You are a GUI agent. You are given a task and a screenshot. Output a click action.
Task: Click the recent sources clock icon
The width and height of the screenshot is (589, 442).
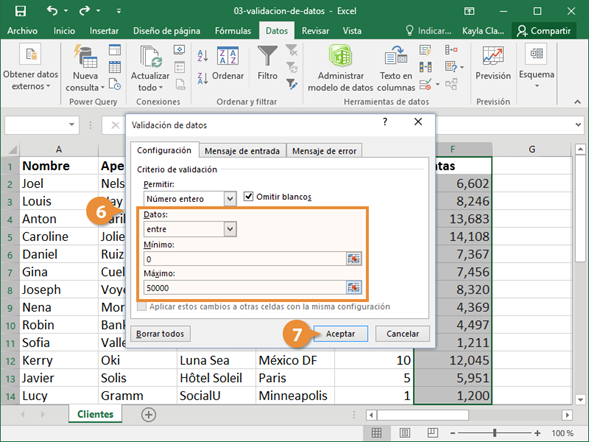[x=115, y=84]
